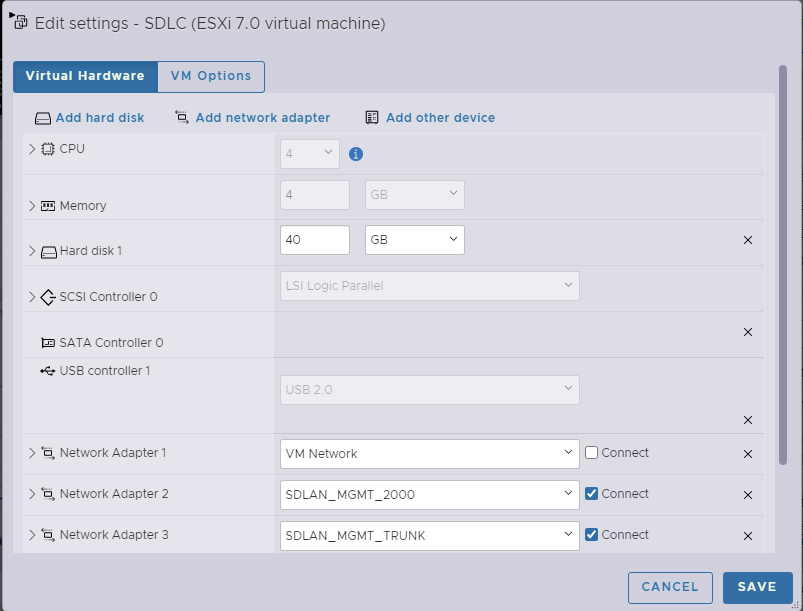803x611 pixels.
Task: Disable Connect for Network Adapter 2
Action: click(x=589, y=493)
